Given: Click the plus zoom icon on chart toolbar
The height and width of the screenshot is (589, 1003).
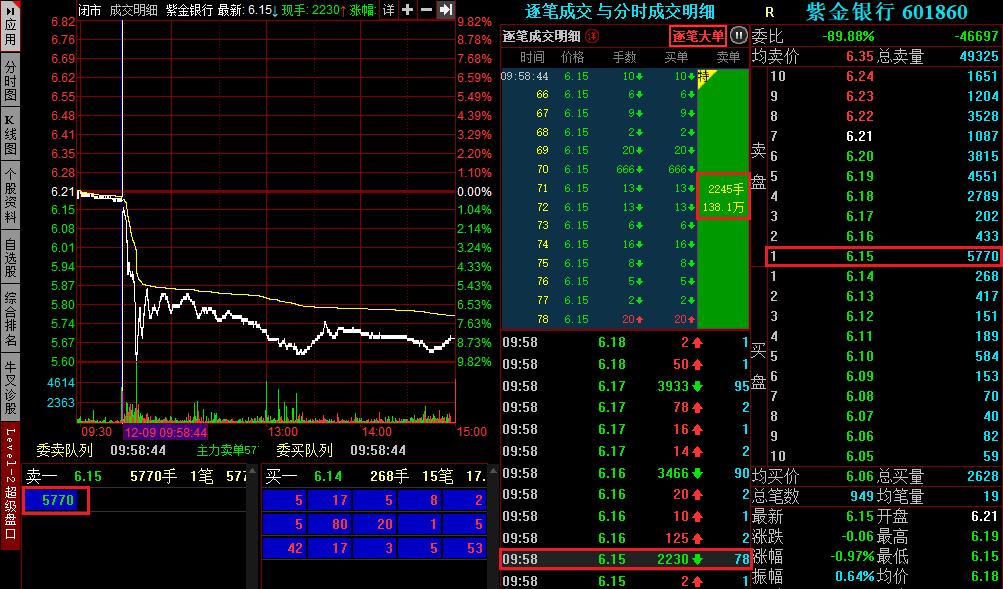Looking at the screenshot, I should (x=407, y=10).
